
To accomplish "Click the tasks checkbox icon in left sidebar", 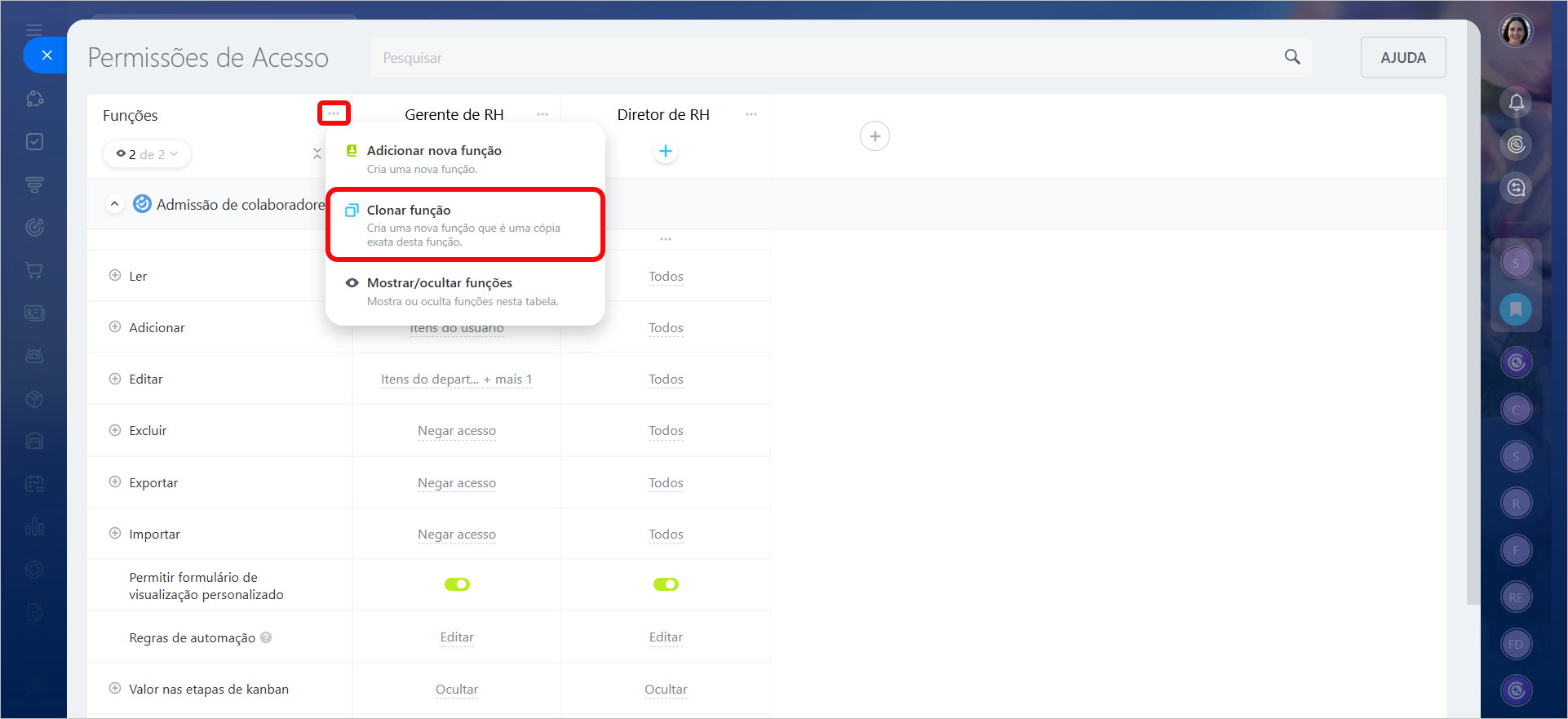I will (x=34, y=142).
